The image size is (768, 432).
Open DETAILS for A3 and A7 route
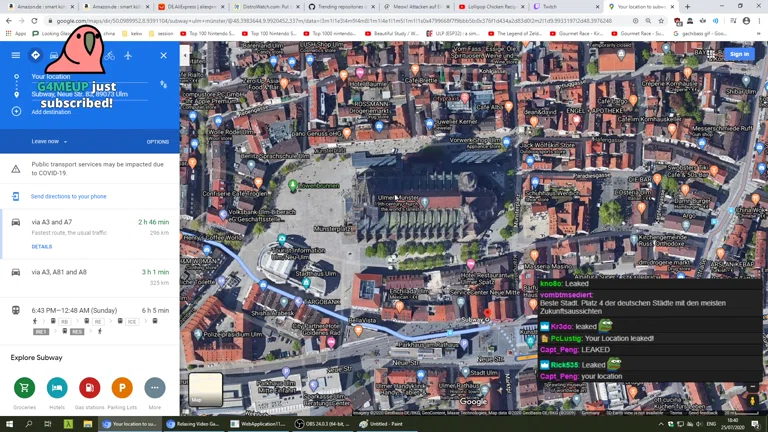41,246
